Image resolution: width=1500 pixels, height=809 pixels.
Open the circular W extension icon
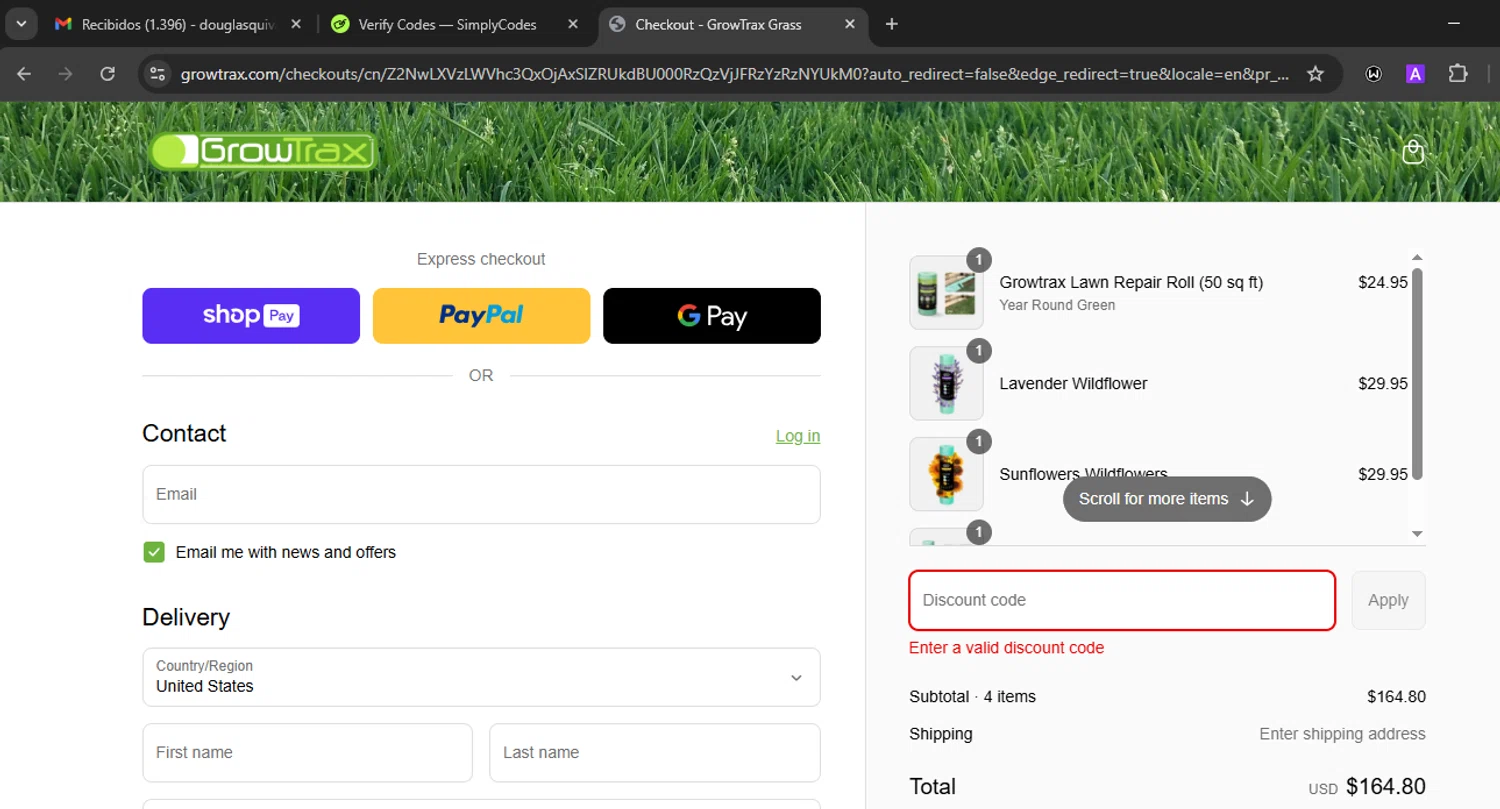click(1374, 73)
